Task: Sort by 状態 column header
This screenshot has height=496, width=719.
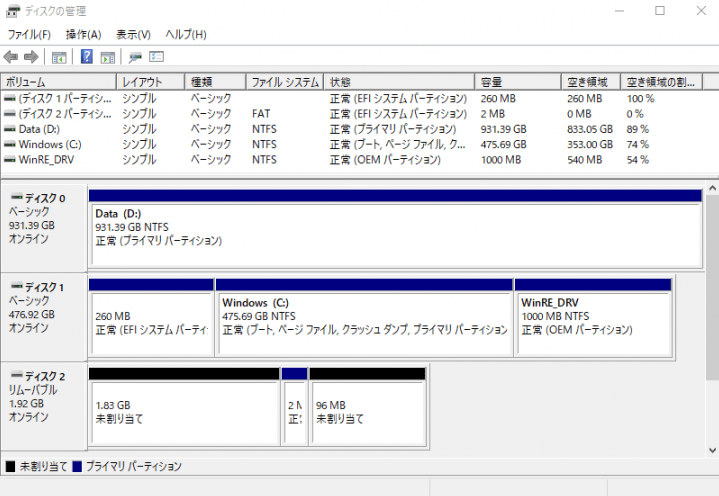Action: click(399, 82)
